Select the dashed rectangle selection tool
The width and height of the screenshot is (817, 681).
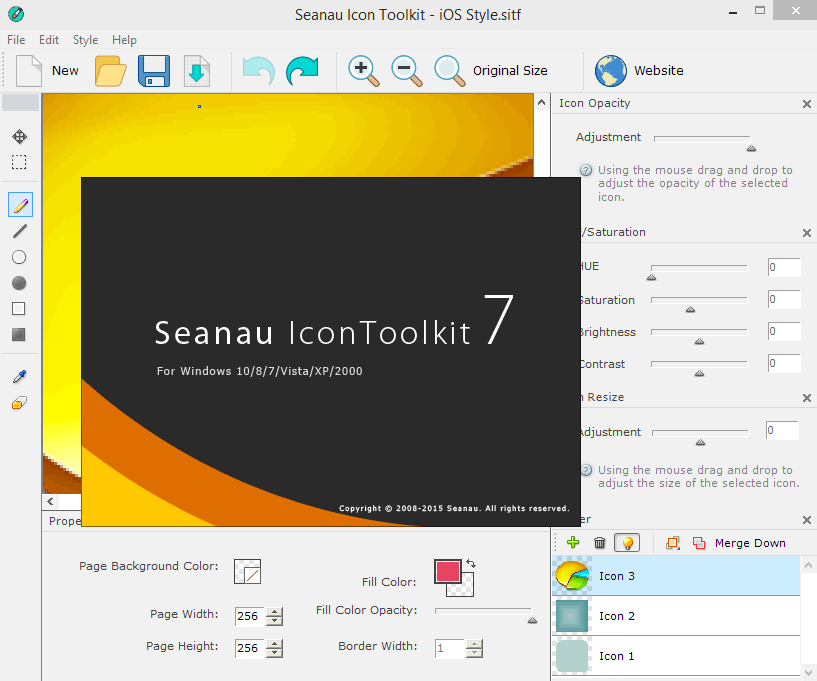tap(19, 162)
